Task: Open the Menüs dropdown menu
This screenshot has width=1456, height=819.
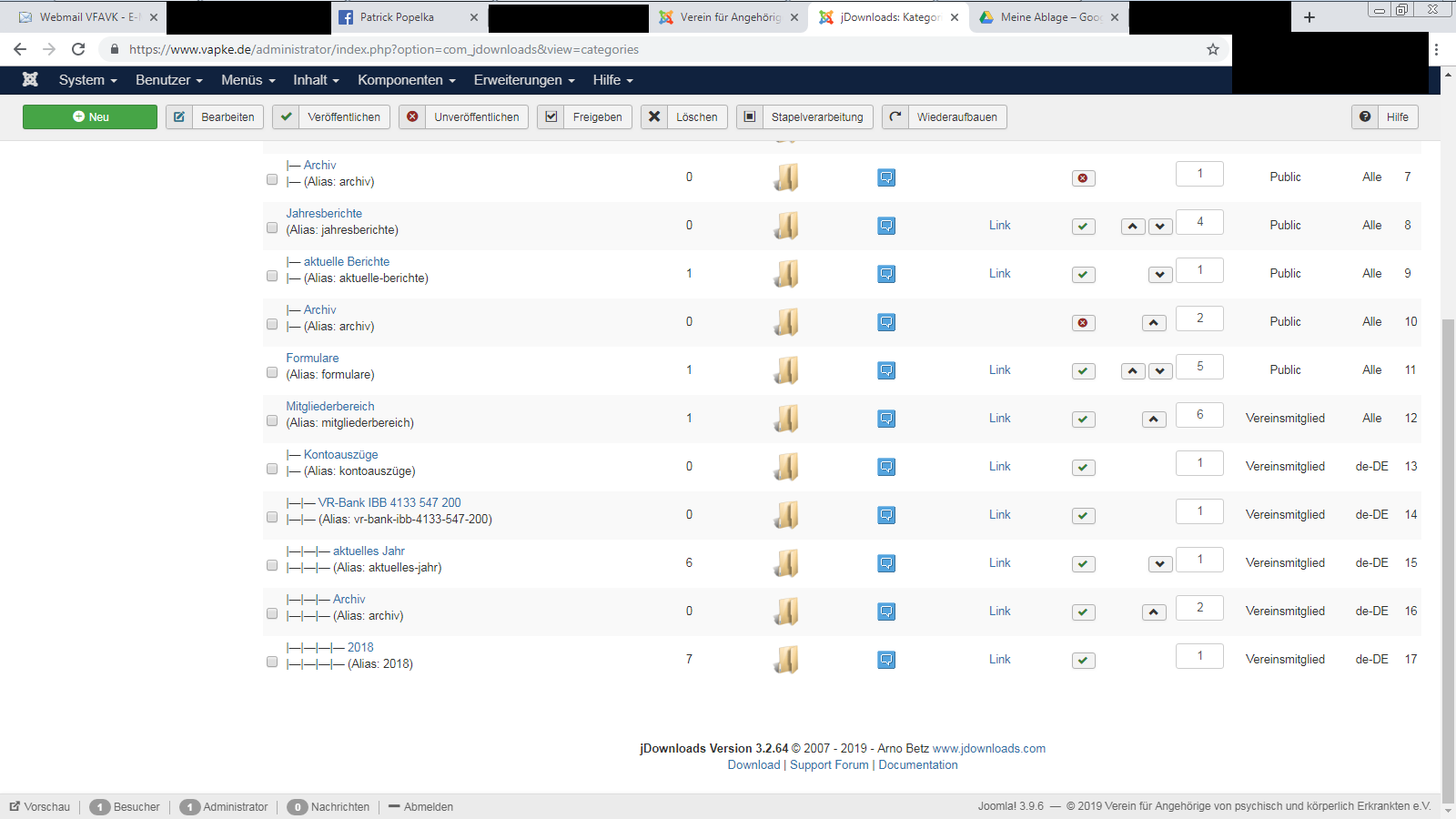Action: [248, 80]
